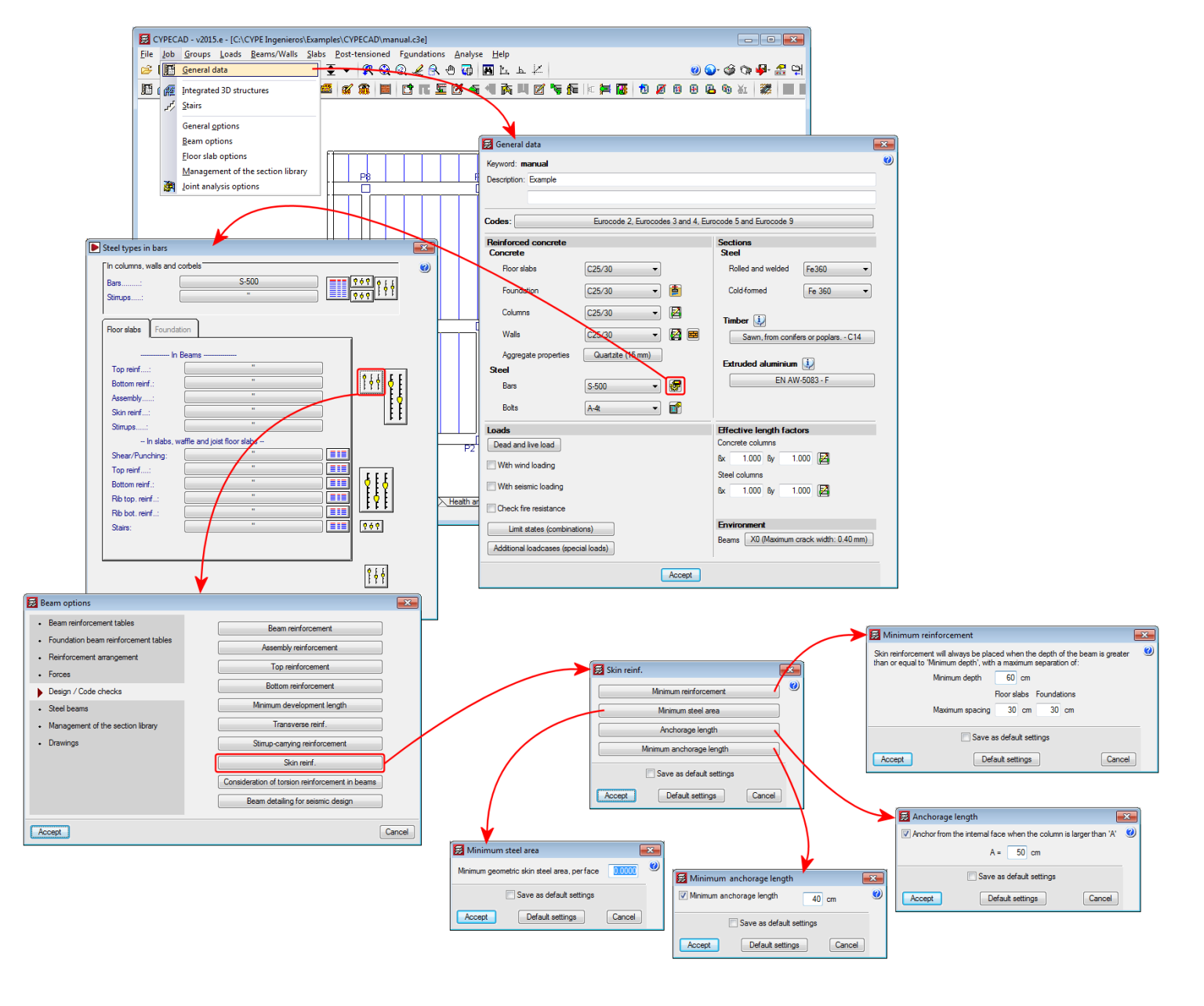Click the help icon in Steel types dialog
The width and height of the screenshot is (1204, 1006).
click(425, 268)
